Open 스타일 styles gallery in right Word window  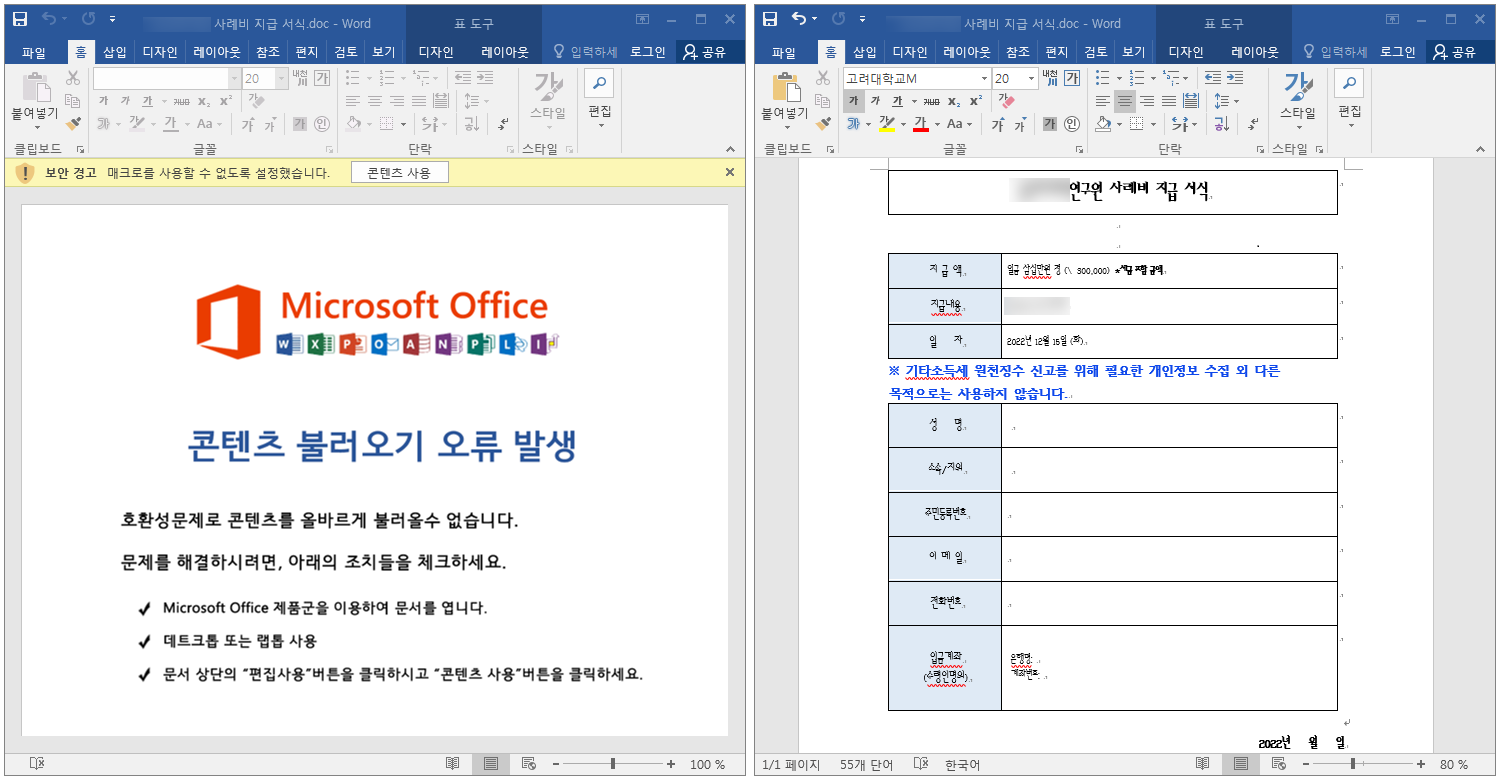(x=1298, y=100)
